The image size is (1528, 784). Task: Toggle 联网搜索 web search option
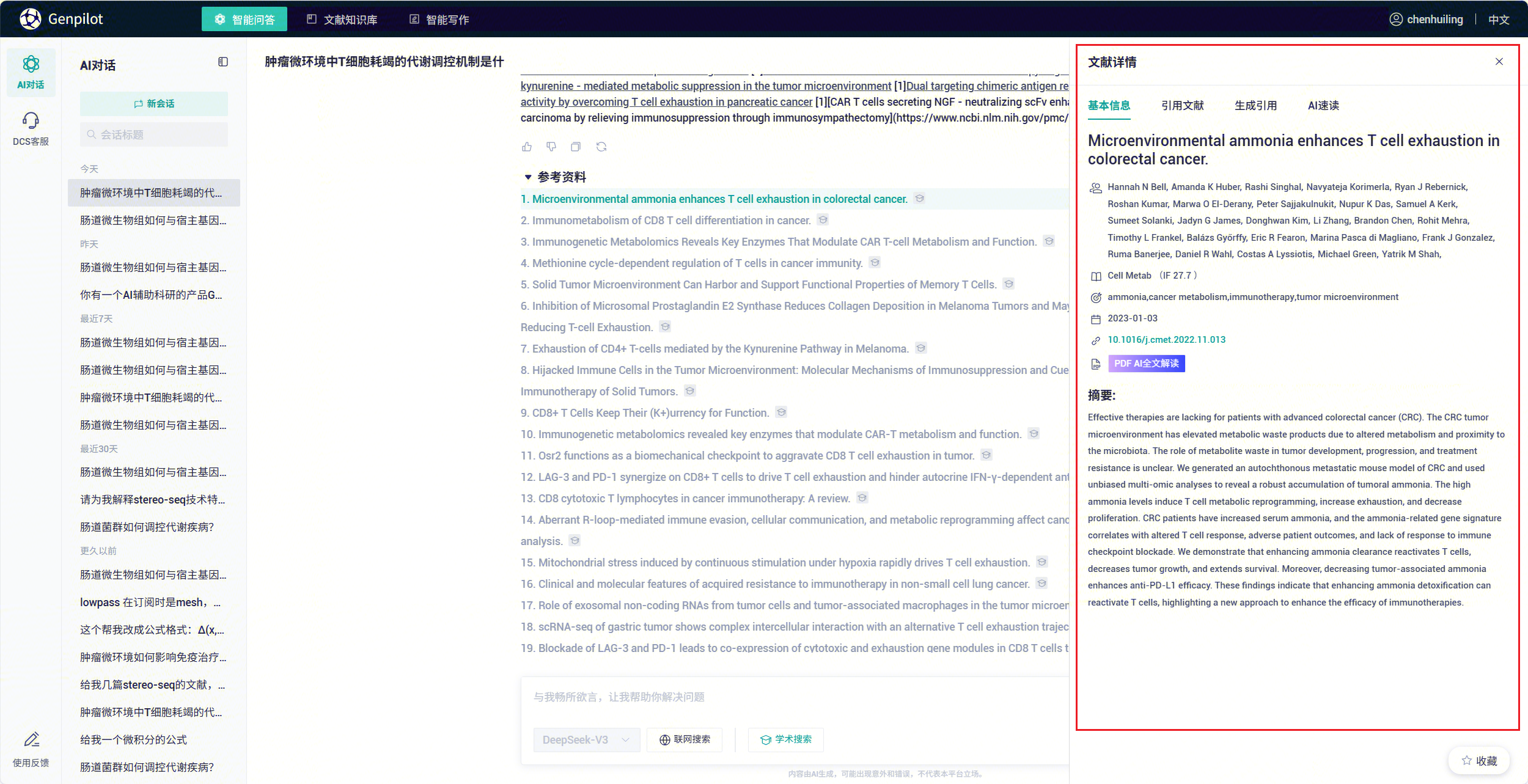click(685, 739)
